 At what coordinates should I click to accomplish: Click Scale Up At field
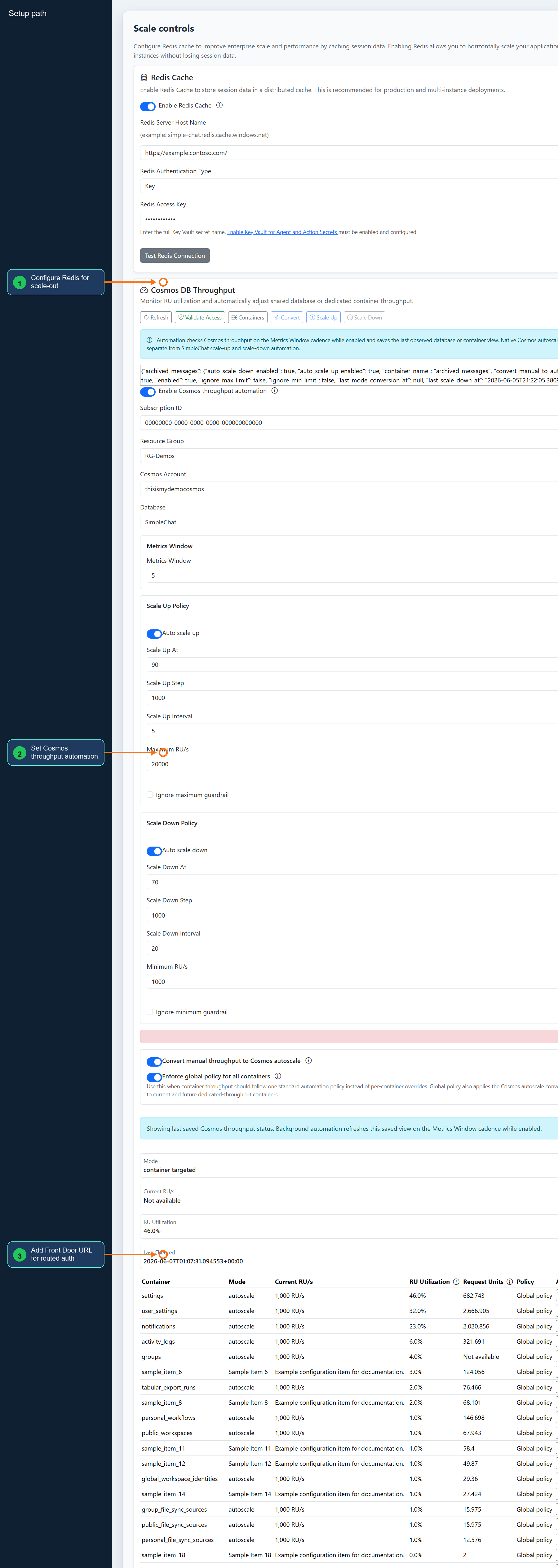point(352,665)
